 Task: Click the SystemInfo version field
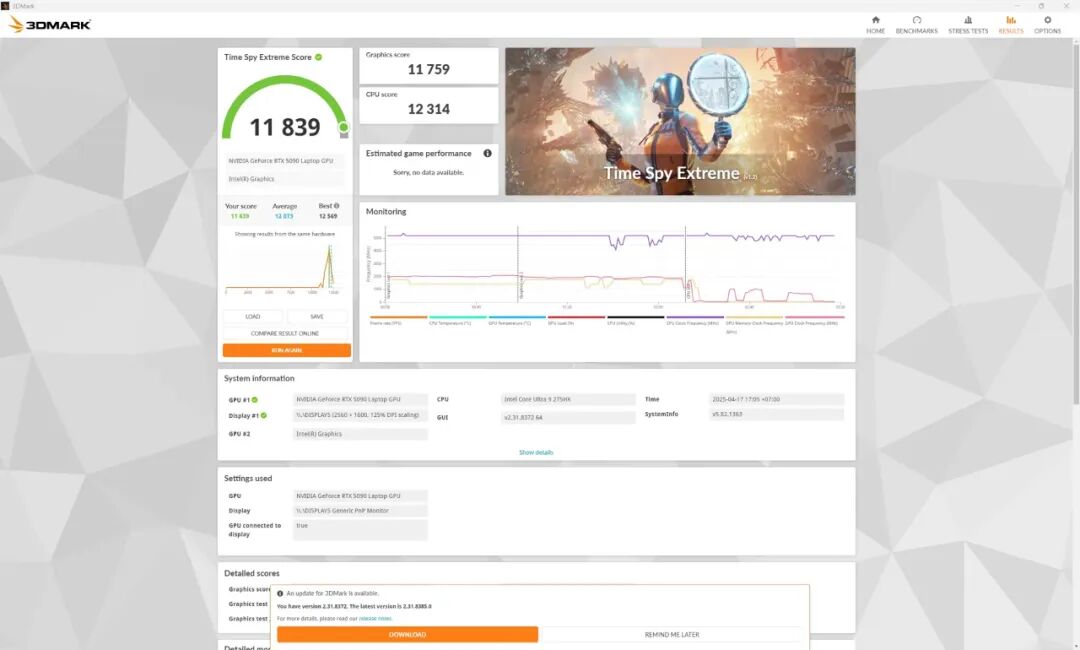[776, 415]
